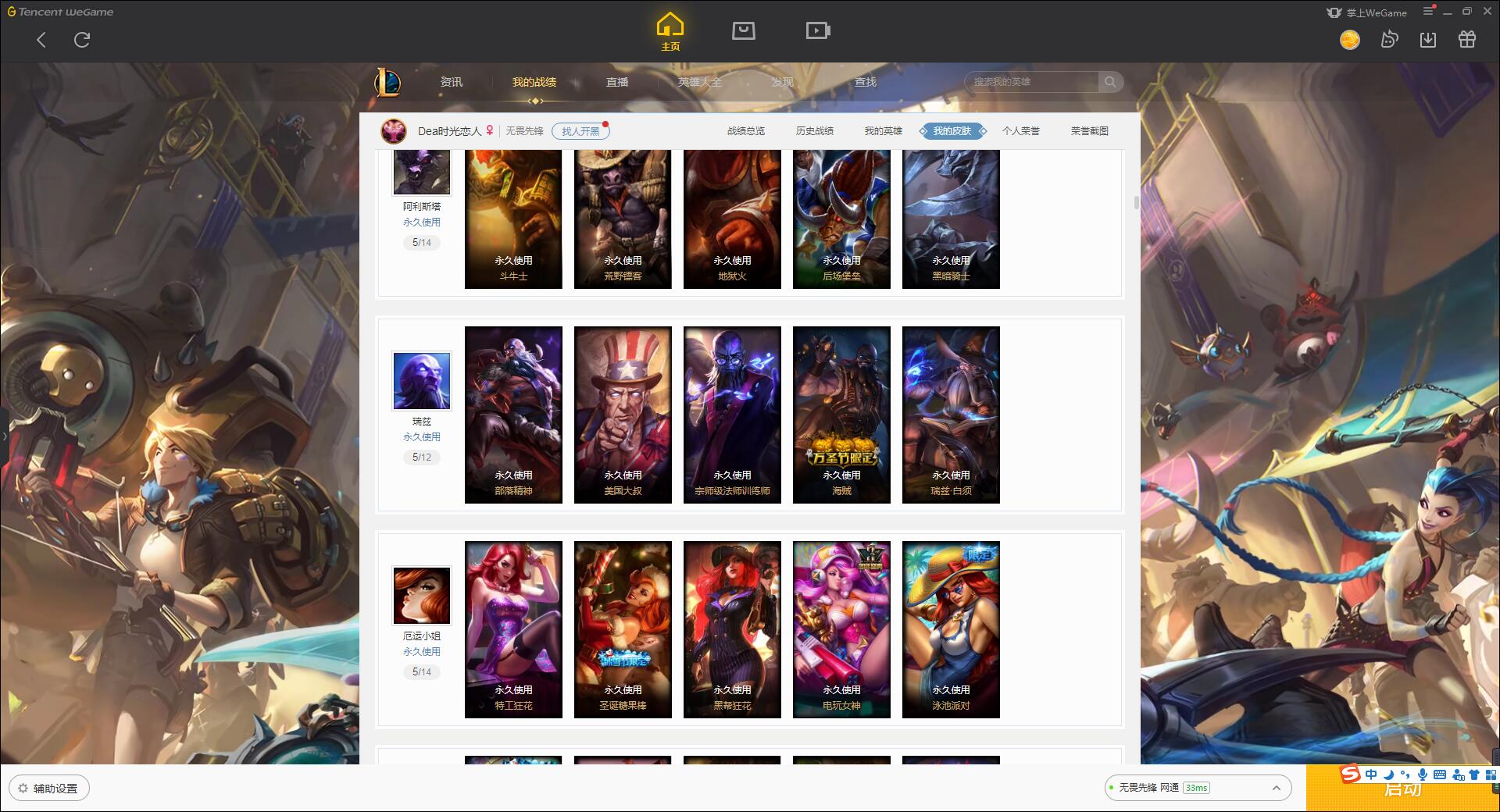Open the shop bag icon in the top bar
Viewport: 1500px width, 812px height.
[x=743, y=30]
